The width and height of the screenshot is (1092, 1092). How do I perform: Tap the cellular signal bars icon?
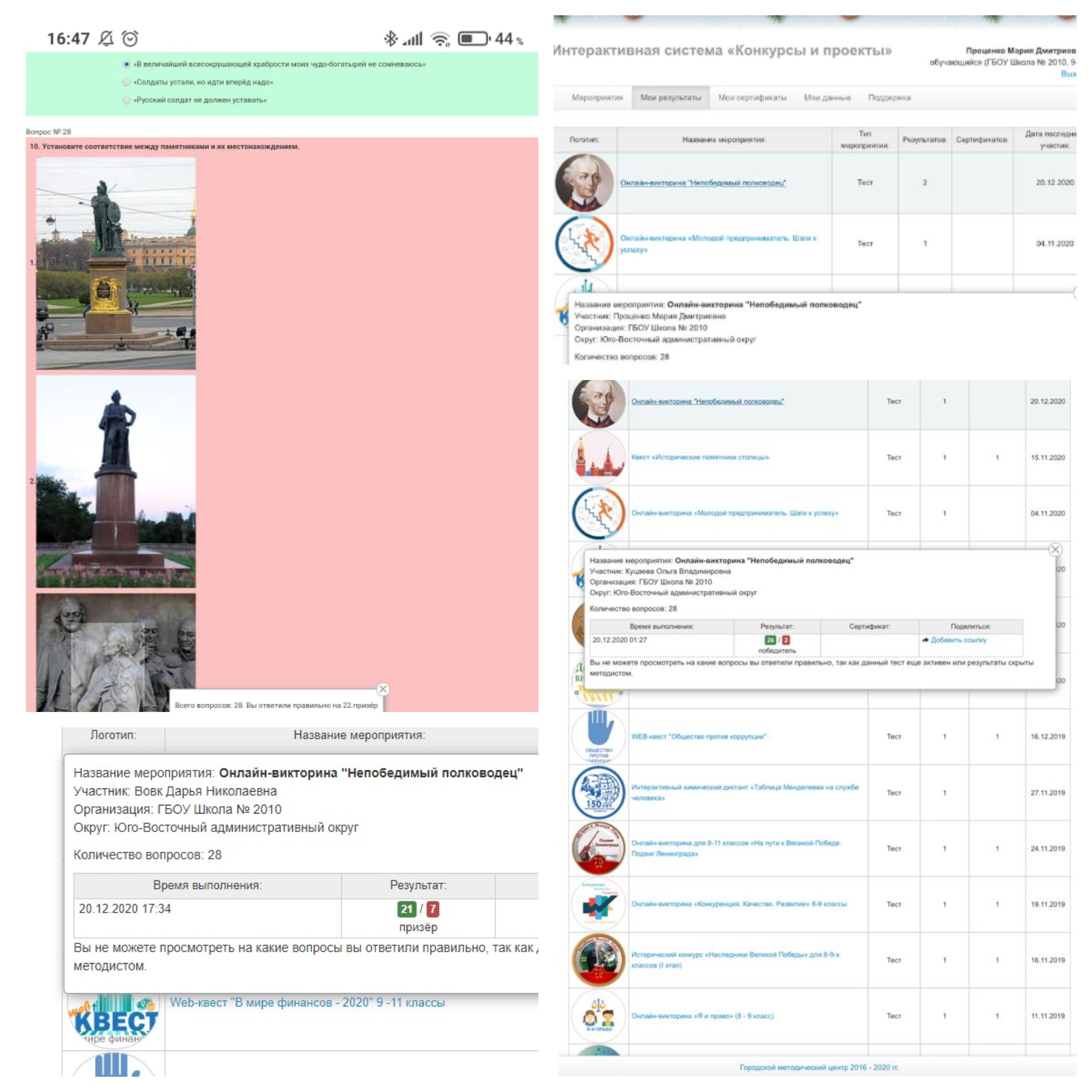413,38
